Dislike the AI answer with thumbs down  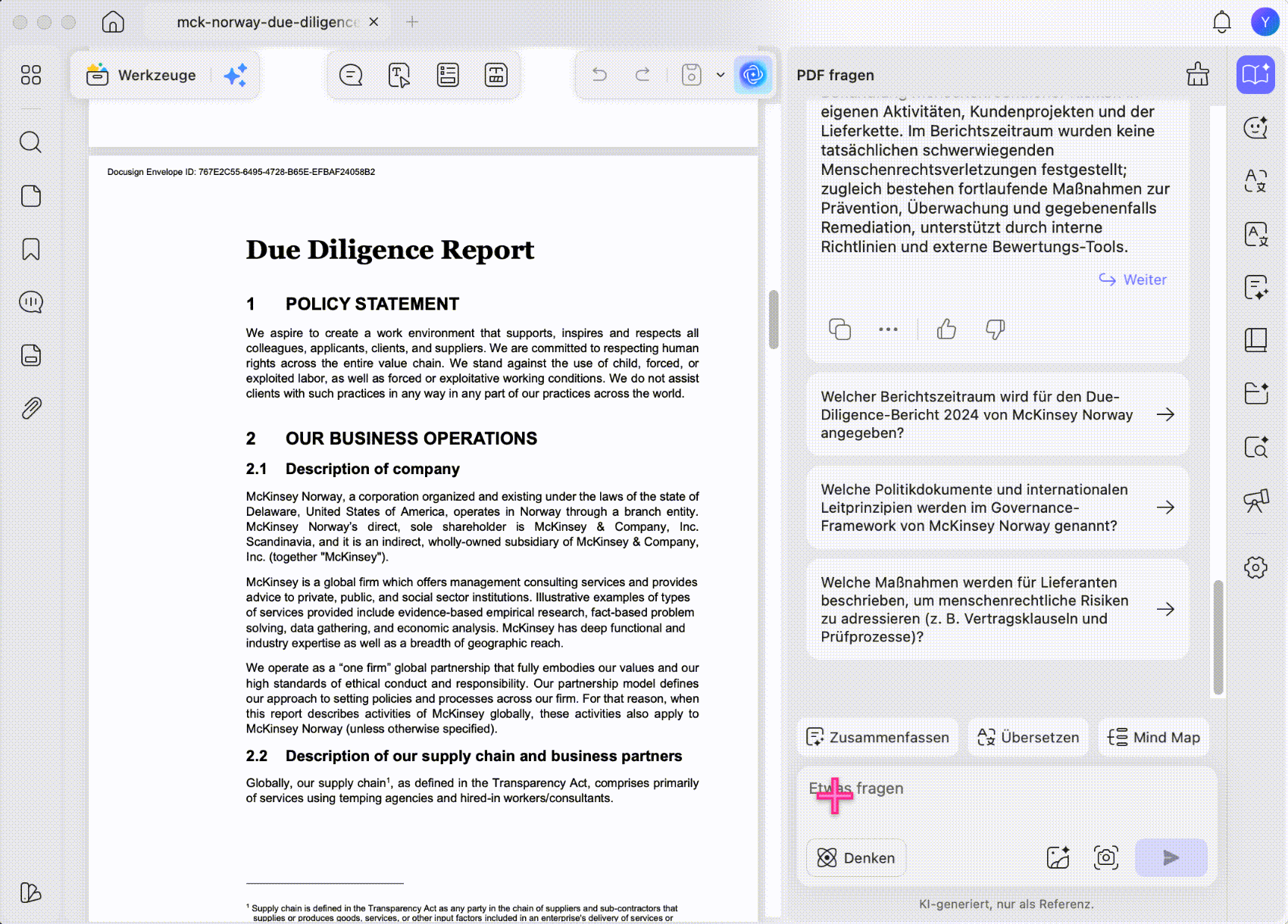(995, 329)
